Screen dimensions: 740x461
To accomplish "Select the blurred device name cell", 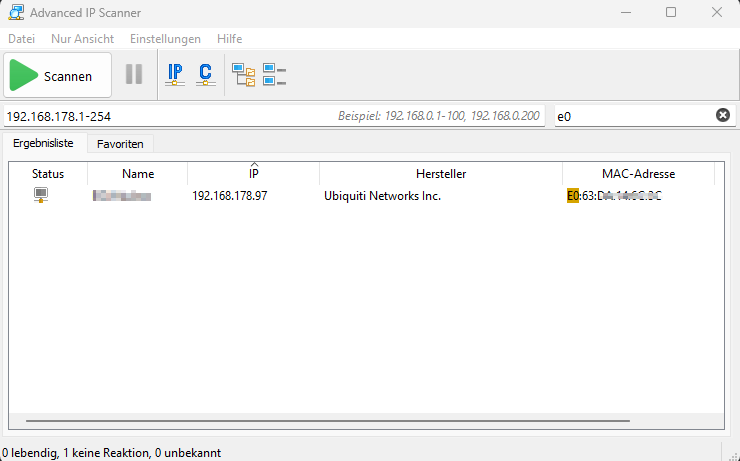I will coord(122,196).
